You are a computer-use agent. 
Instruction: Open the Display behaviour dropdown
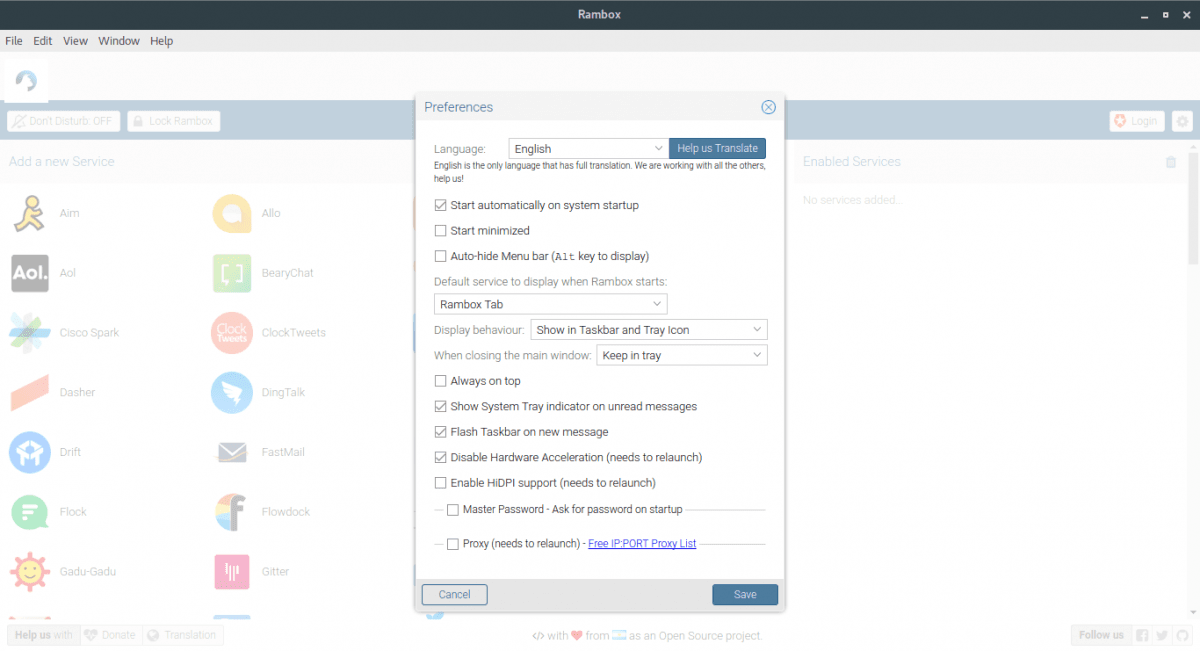[649, 329]
